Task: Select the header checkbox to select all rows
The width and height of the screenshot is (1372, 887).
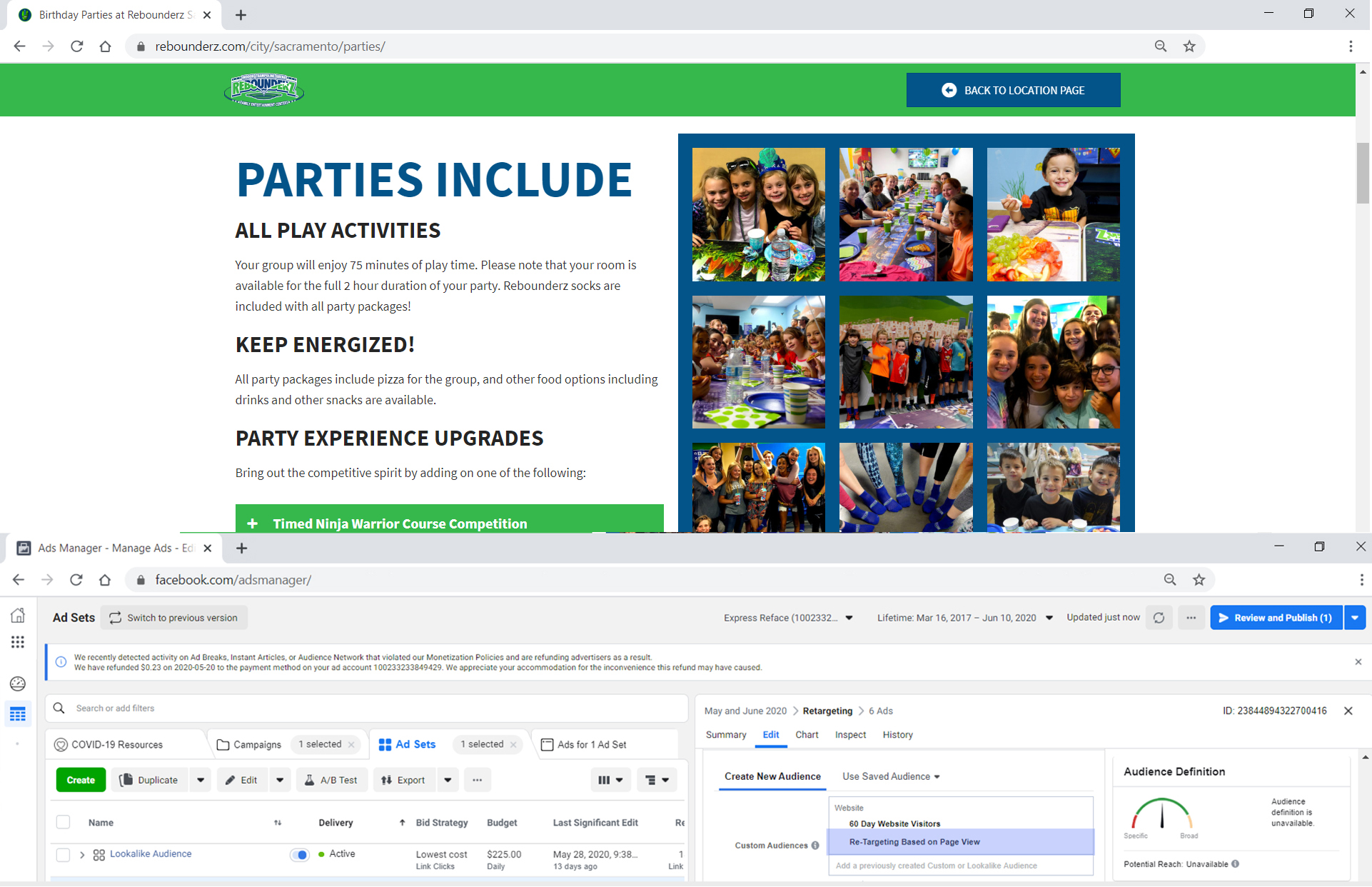Action: point(63,822)
